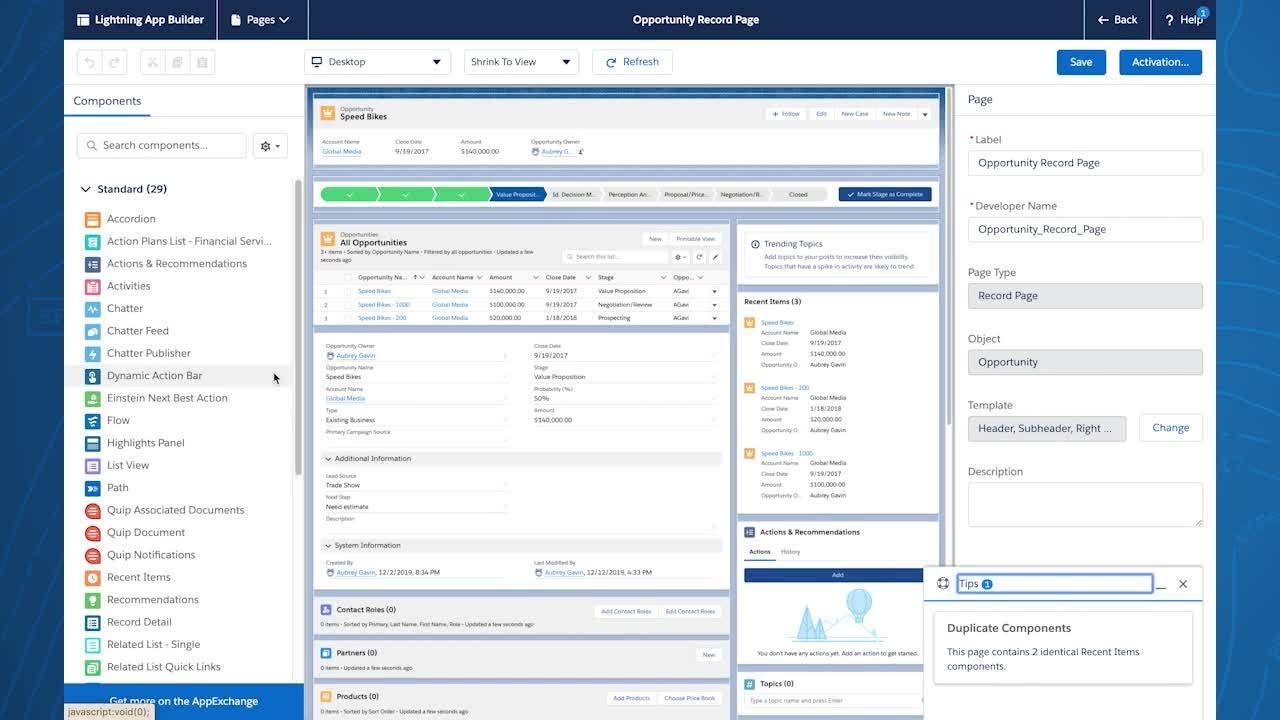Click the Undo arrow icon
Viewport: 1280px width, 720px height.
click(90, 62)
